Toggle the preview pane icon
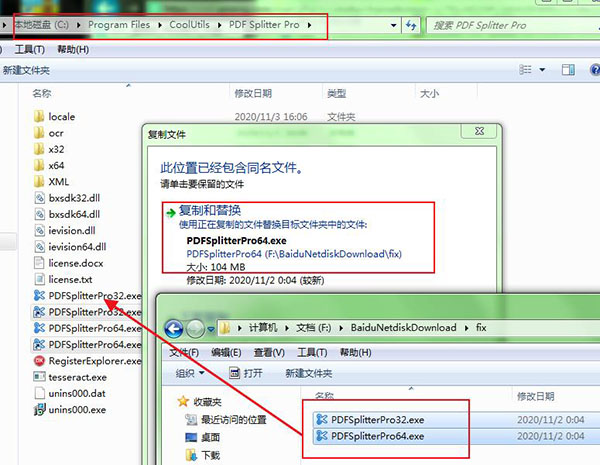This screenshot has height=465, width=600. [x=568, y=70]
